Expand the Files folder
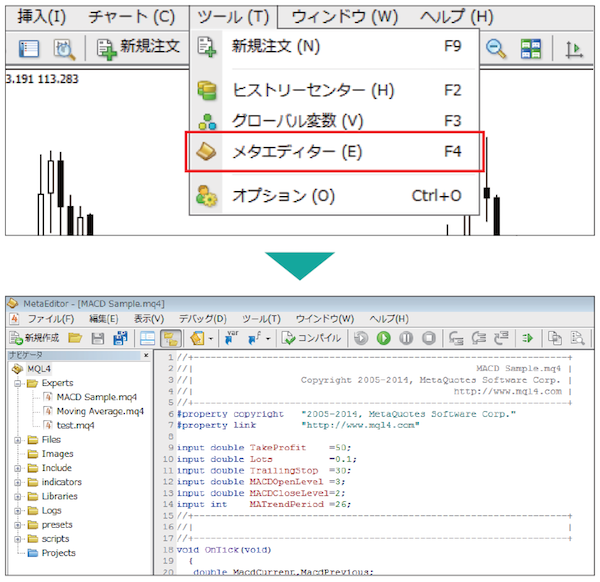This screenshot has height=582, width=600. click(x=18, y=440)
